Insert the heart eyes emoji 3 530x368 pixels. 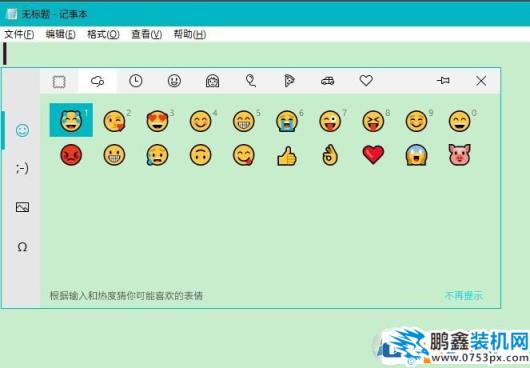point(158,121)
